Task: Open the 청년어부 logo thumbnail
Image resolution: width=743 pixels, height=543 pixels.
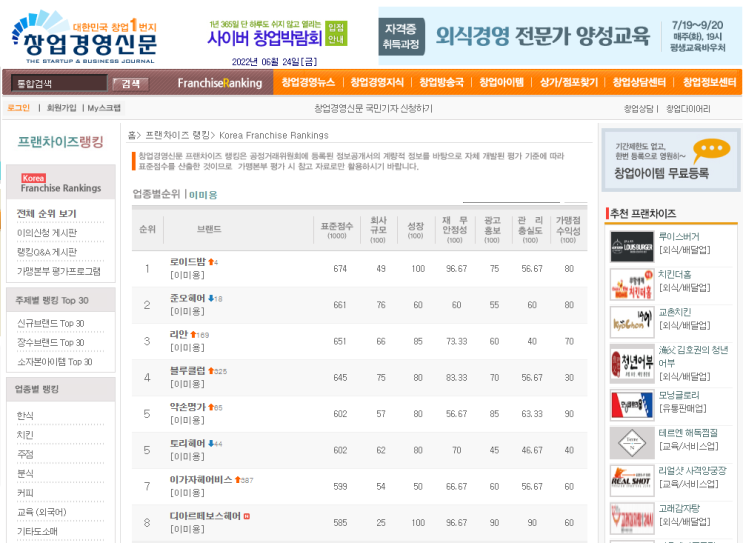Action: pyautogui.click(x=632, y=364)
